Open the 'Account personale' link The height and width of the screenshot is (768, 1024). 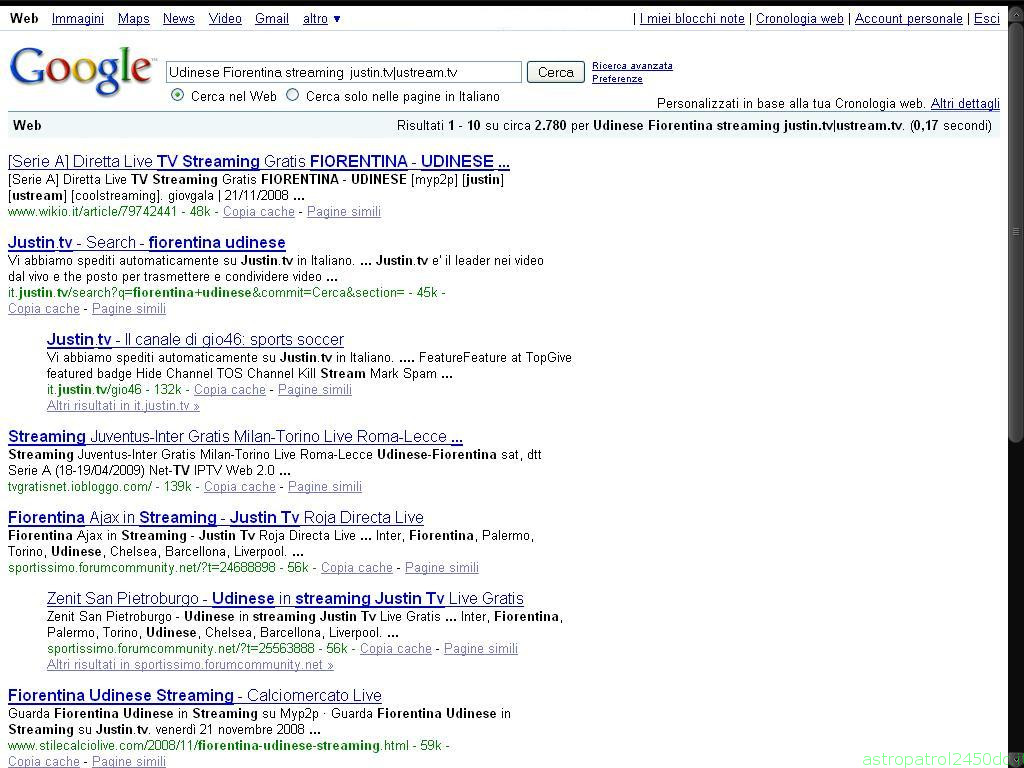pyautogui.click(x=909, y=19)
